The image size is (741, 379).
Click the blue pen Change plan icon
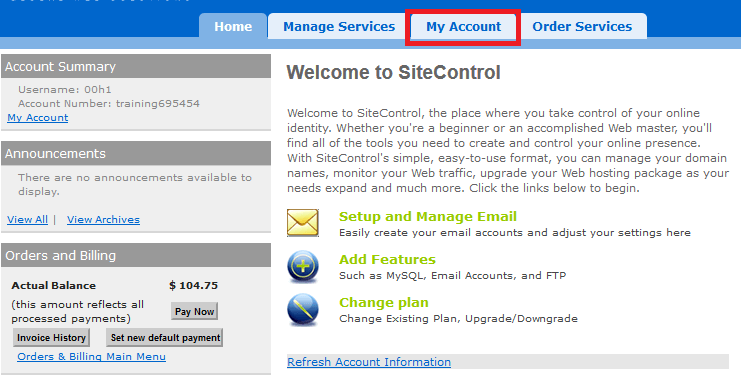pyautogui.click(x=302, y=310)
